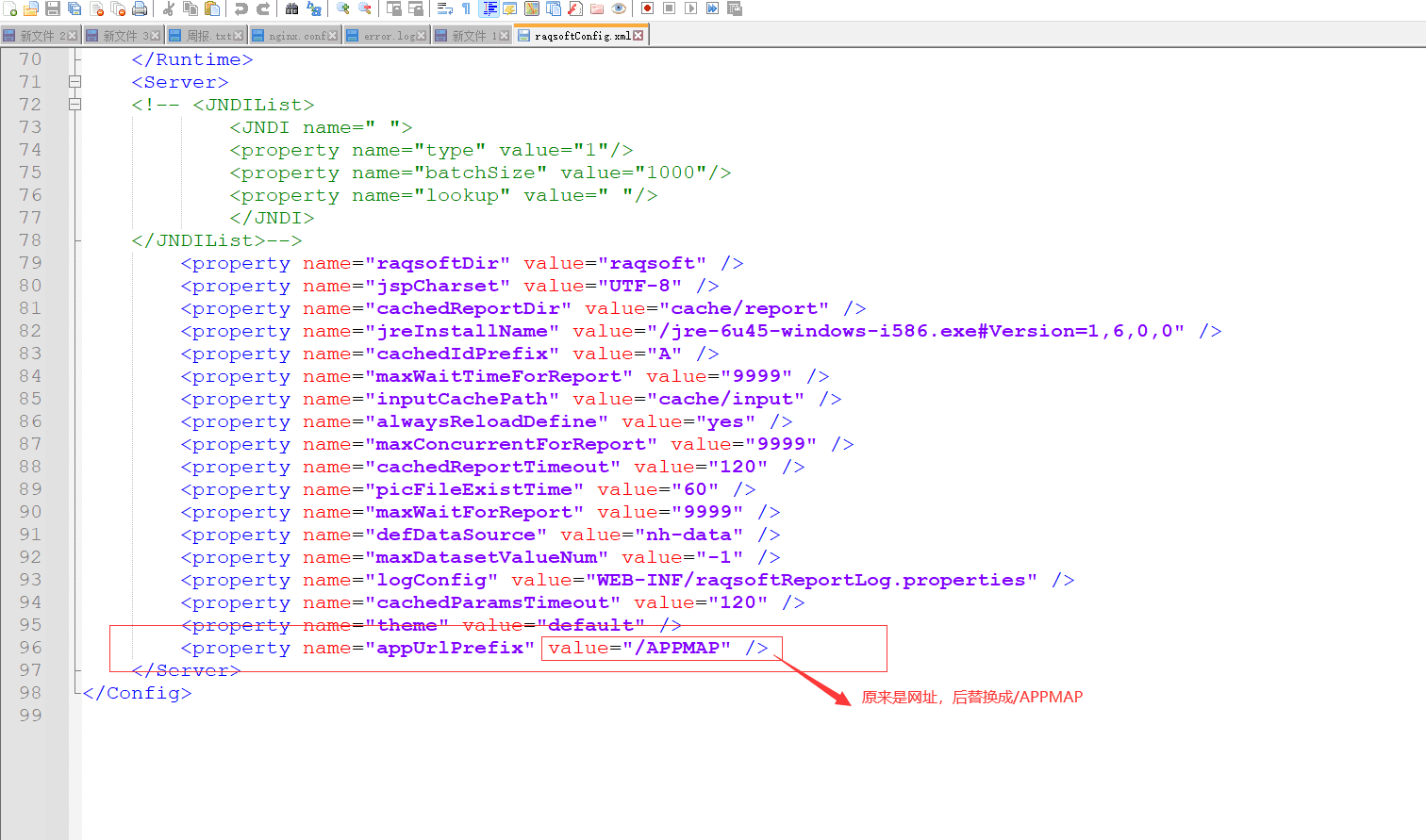Redo the last undone edit

click(x=263, y=8)
